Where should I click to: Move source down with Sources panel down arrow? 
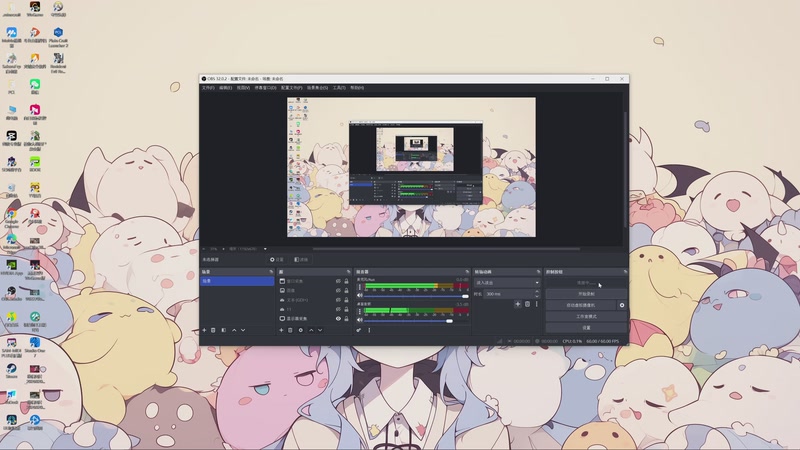tap(320, 330)
